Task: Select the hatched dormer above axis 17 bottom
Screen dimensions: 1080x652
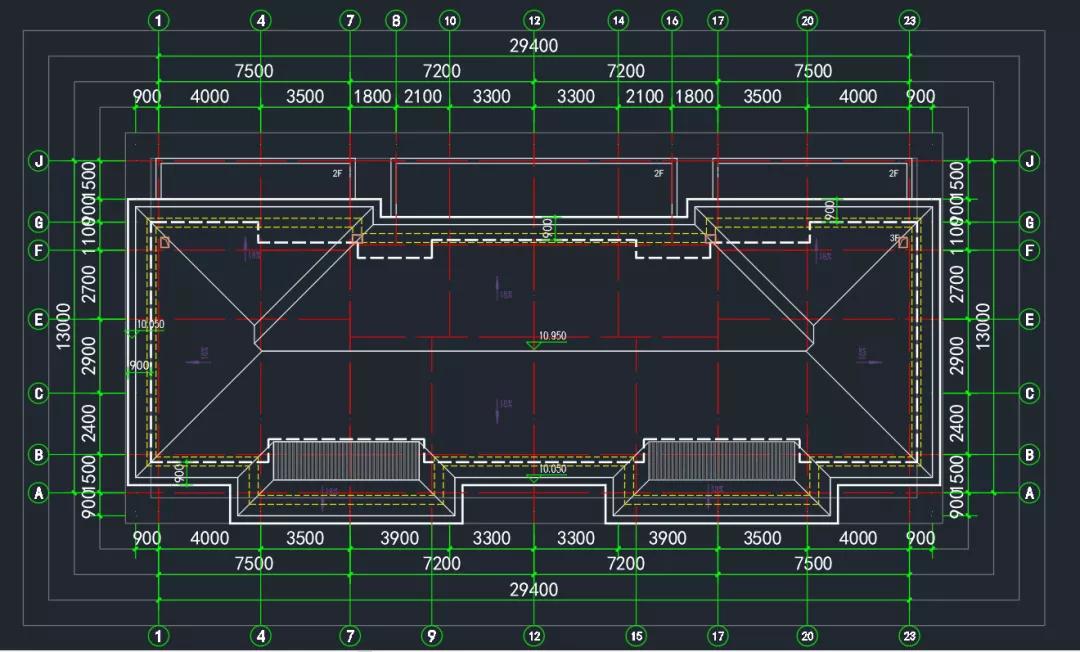Action: (721, 461)
